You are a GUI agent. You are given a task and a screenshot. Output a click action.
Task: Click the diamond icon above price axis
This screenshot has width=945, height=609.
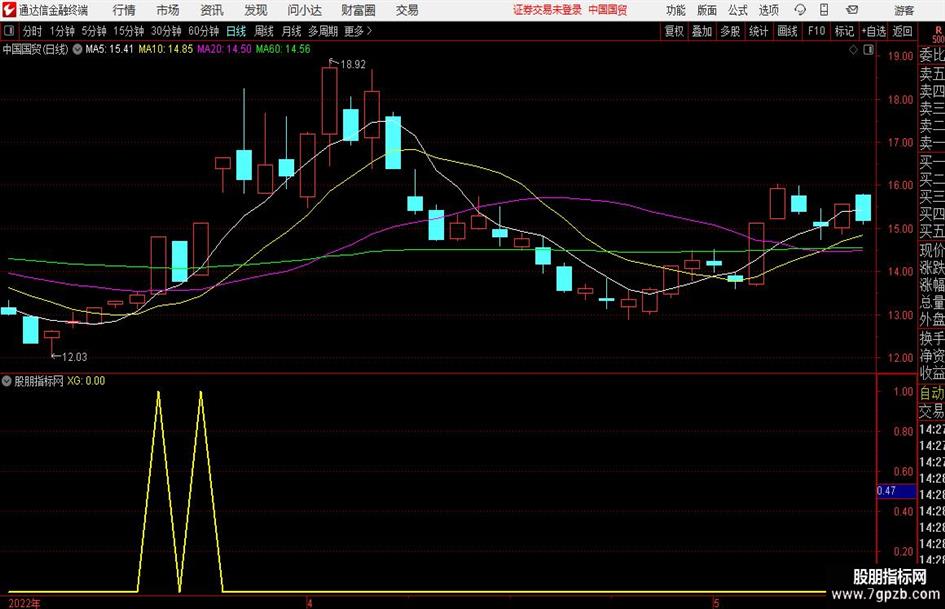coord(853,50)
